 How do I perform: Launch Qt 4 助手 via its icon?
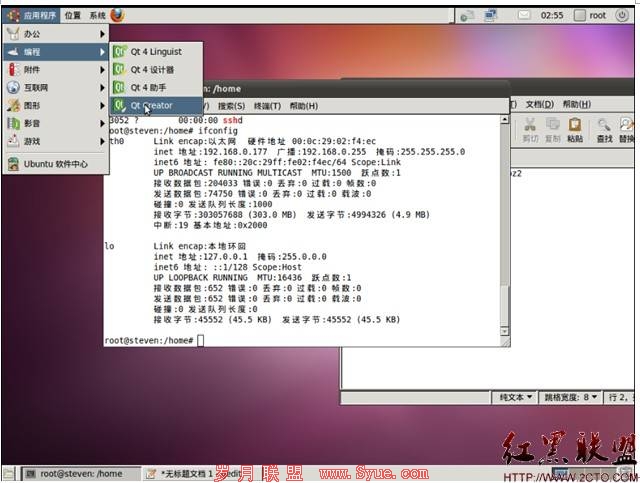pos(119,87)
